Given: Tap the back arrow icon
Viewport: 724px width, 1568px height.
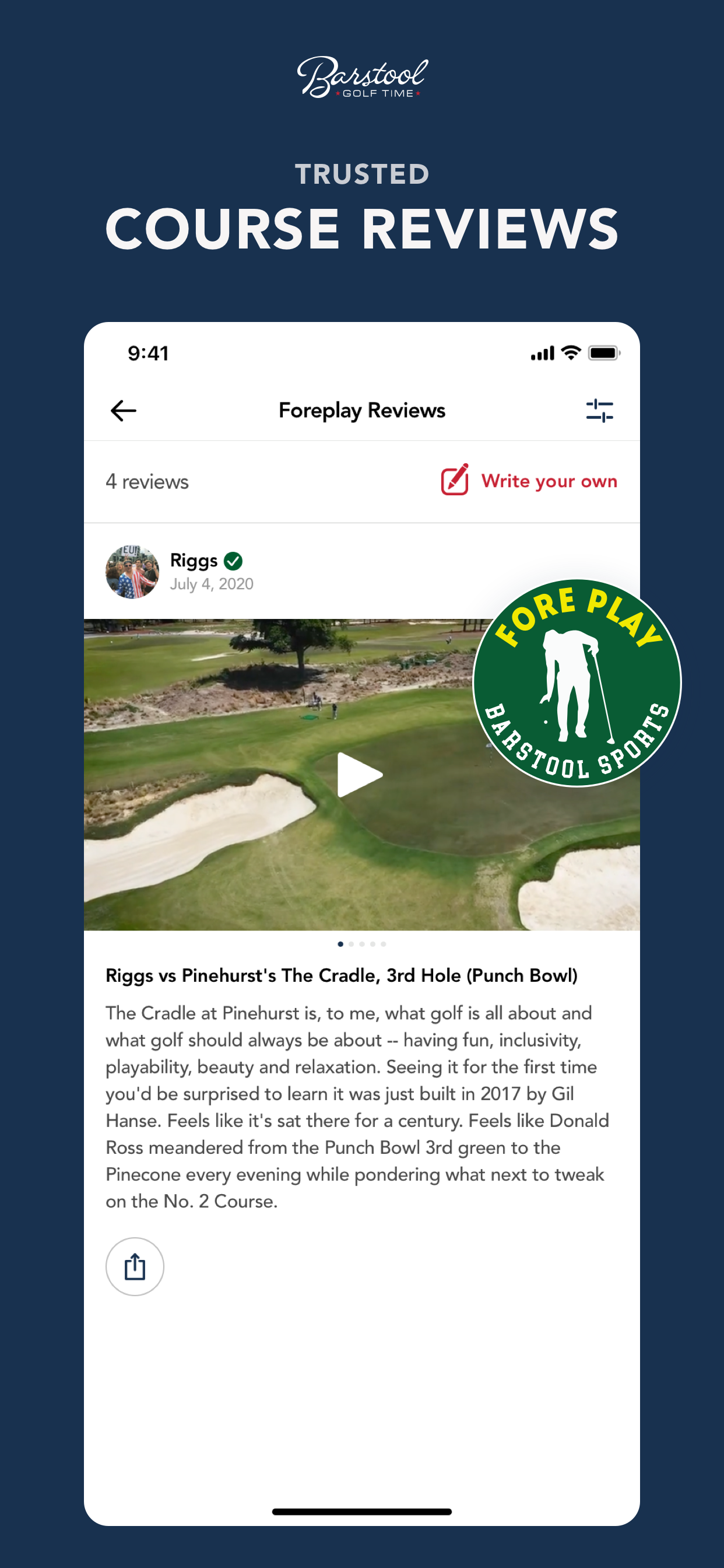Looking at the screenshot, I should [124, 411].
